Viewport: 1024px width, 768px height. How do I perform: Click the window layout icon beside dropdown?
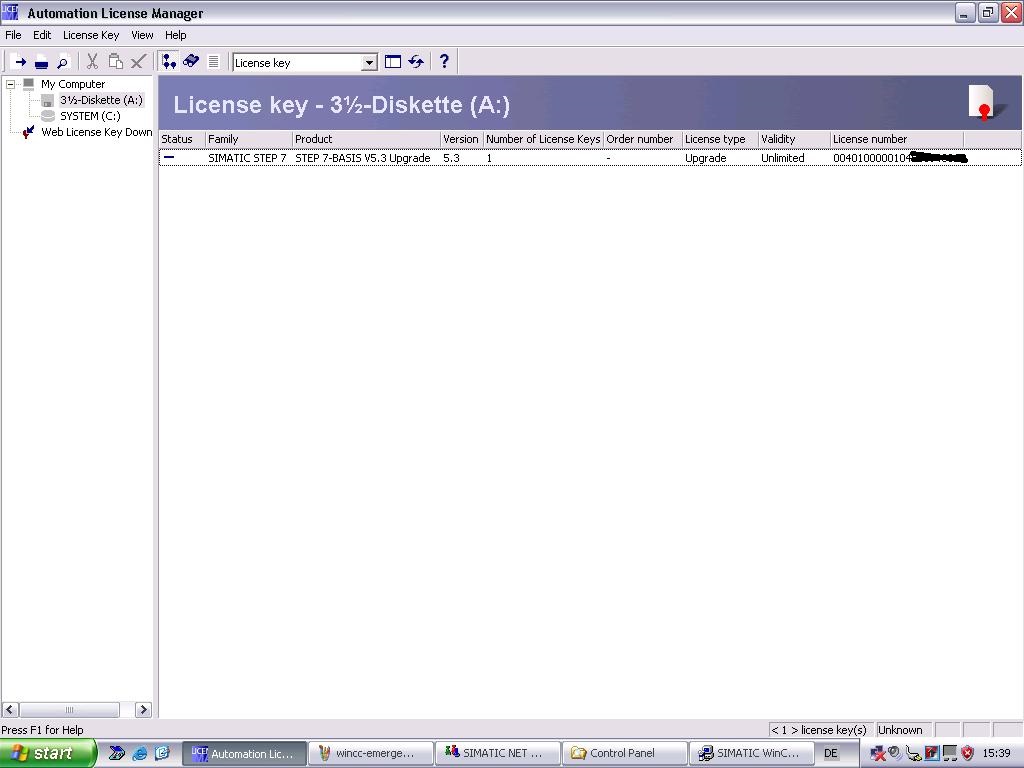(x=393, y=62)
